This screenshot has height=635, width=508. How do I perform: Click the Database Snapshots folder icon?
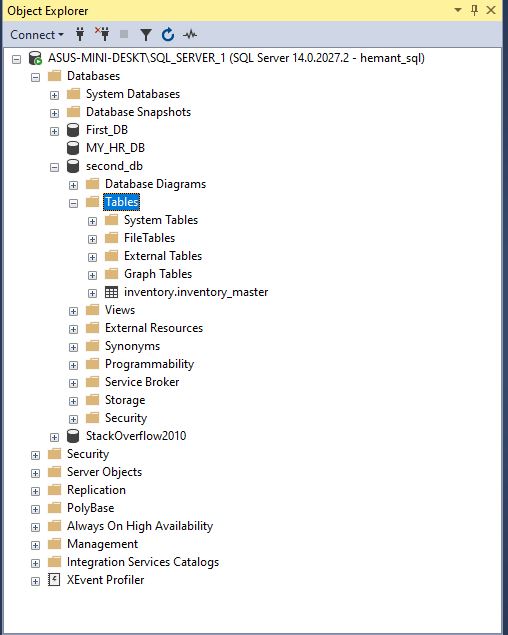(73, 111)
